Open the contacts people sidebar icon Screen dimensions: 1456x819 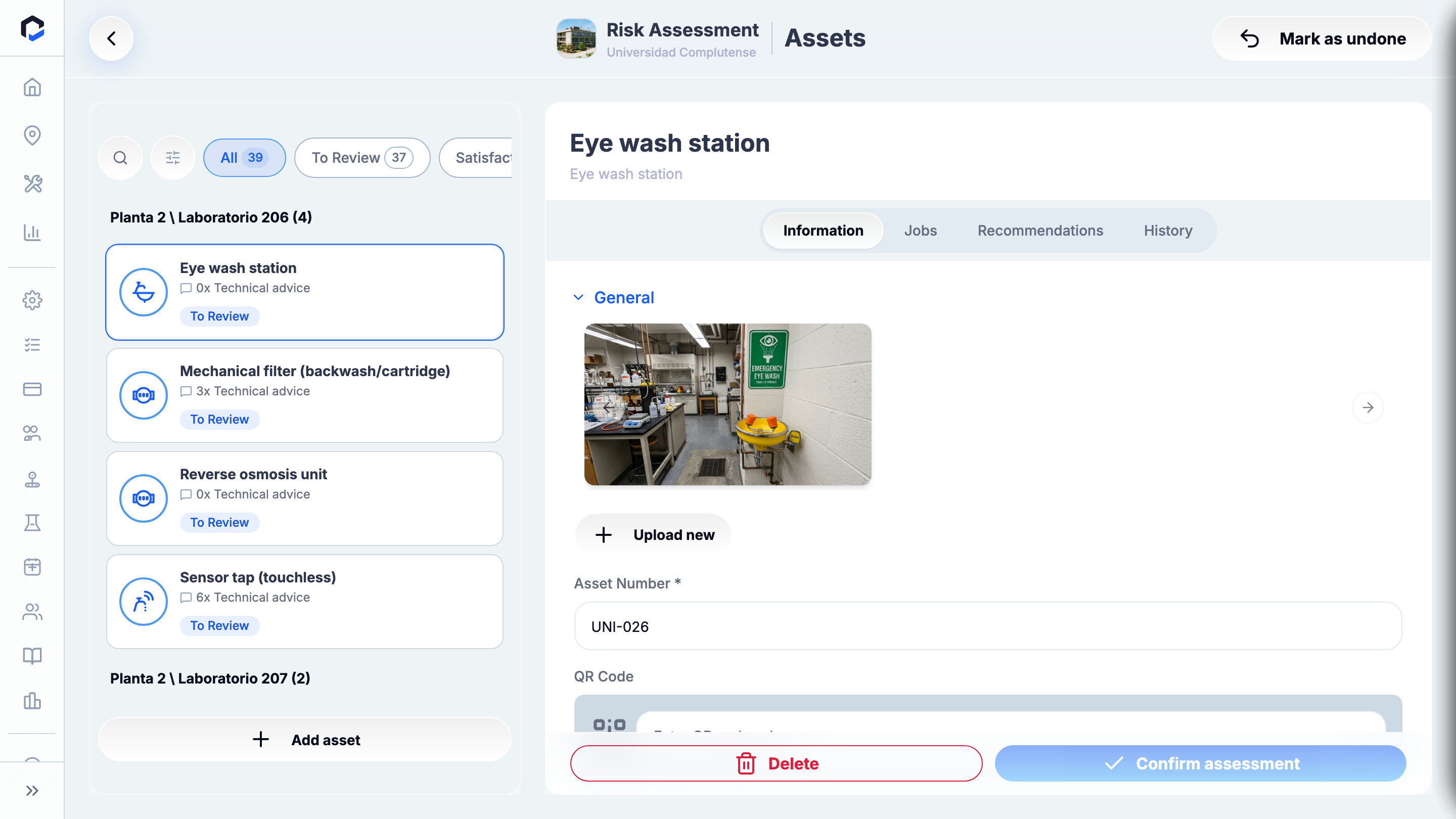(x=32, y=612)
